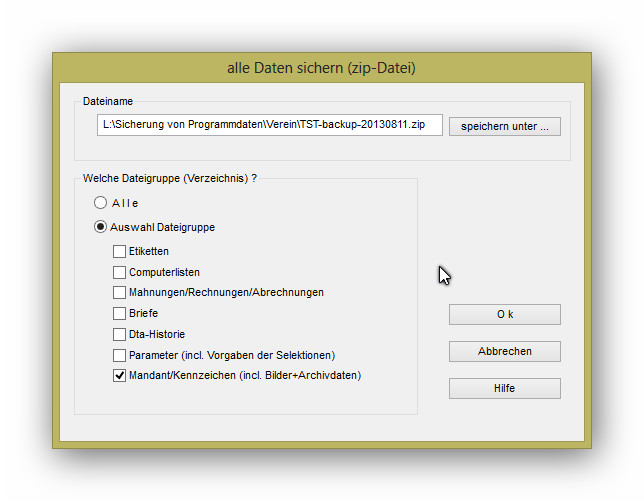
Task: Click the 'alle Daten sichern (zip-Datei)' title bar
Action: (x=321, y=69)
